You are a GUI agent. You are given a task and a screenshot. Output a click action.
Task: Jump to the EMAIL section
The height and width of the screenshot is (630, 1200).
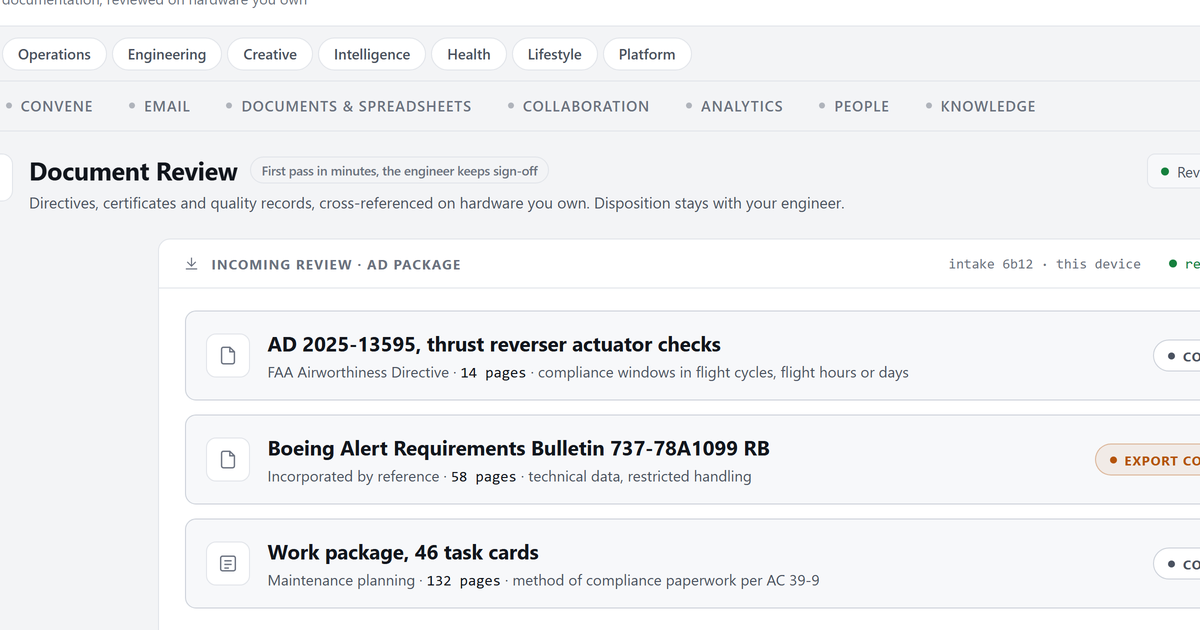(x=159, y=106)
